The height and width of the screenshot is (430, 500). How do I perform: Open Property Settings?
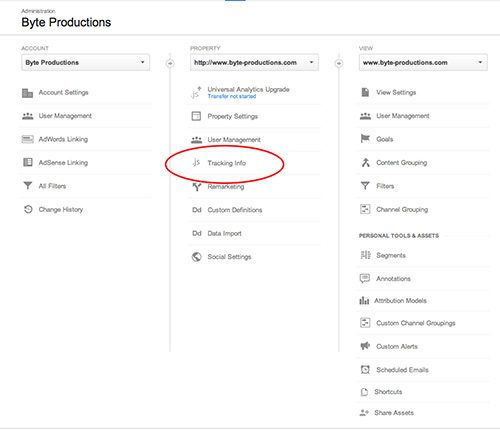tap(233, 116)
